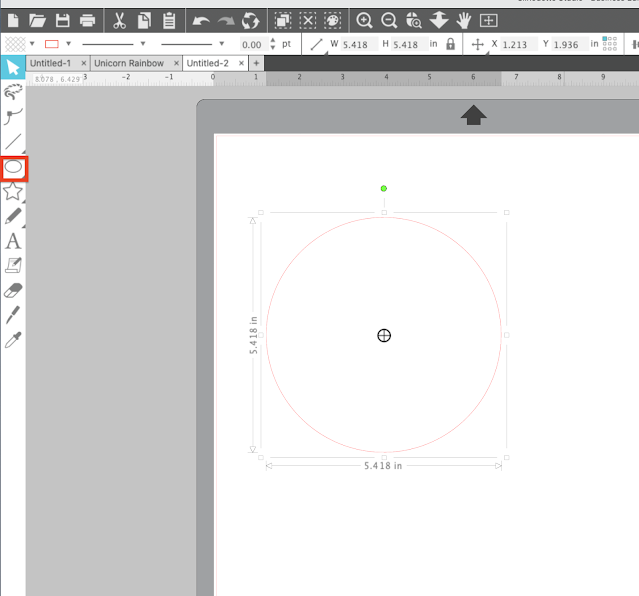
Task: Click the line thickness stepper arrows
Action: (x=273, y=44)
